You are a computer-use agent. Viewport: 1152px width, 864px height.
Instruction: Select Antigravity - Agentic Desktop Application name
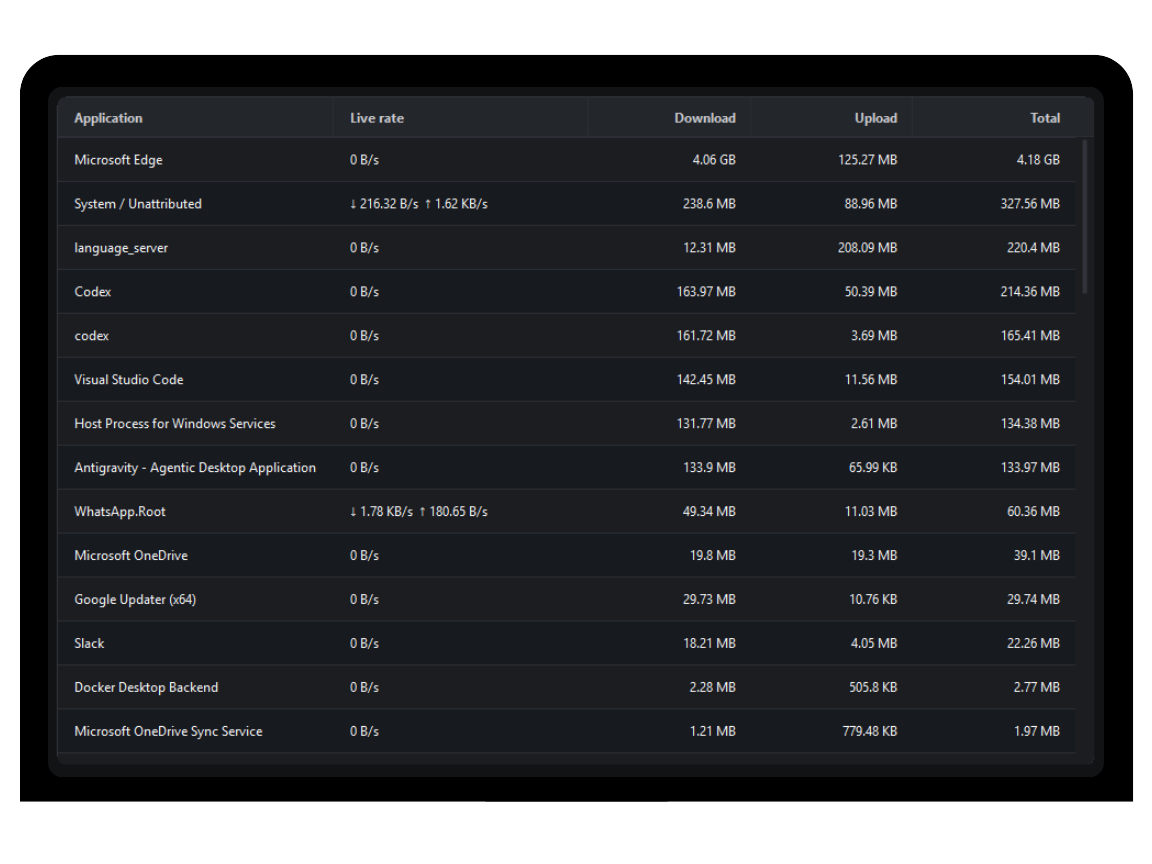click(195, 468)
